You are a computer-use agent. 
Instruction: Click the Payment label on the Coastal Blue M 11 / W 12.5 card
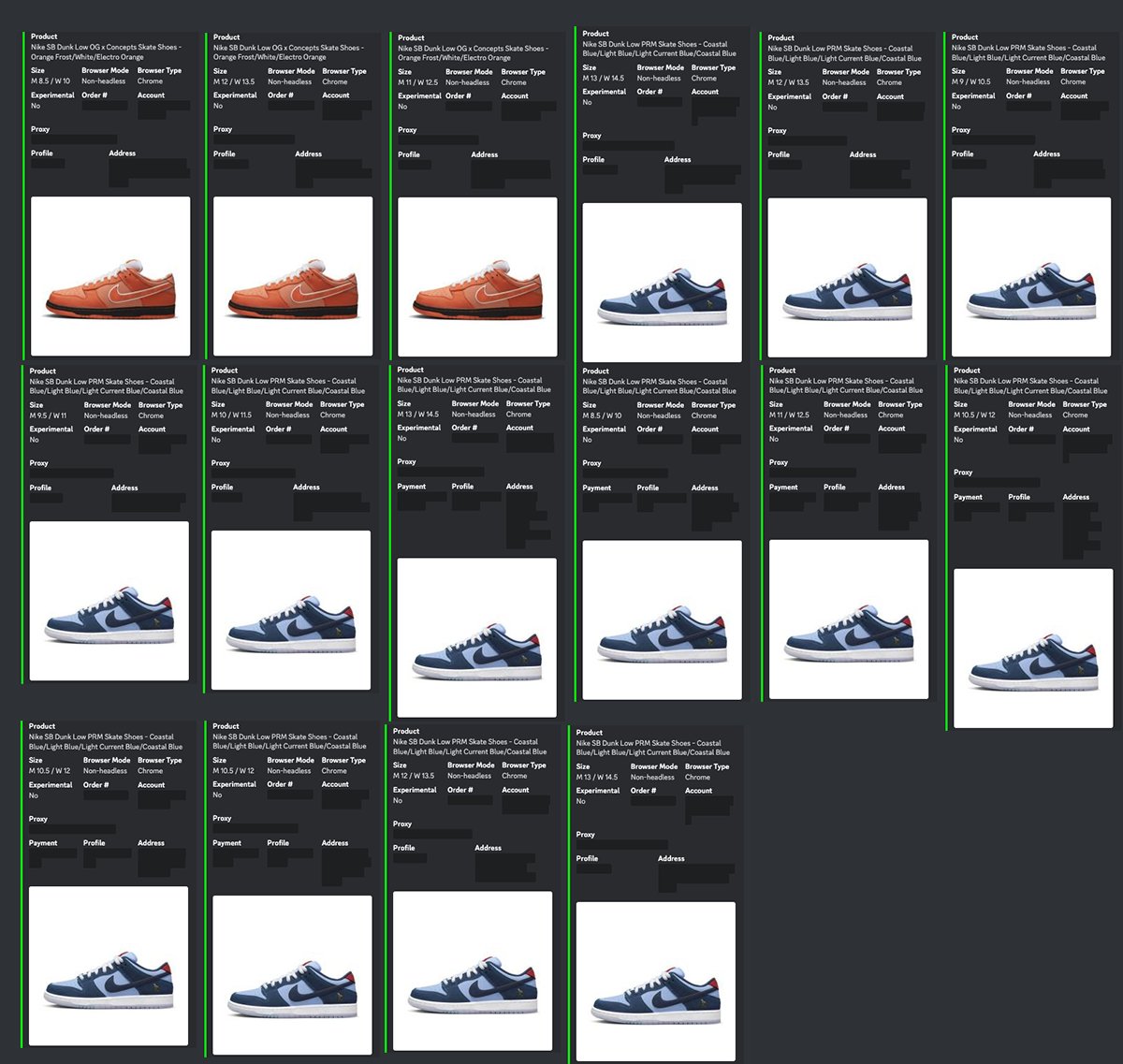coord(783,487)
